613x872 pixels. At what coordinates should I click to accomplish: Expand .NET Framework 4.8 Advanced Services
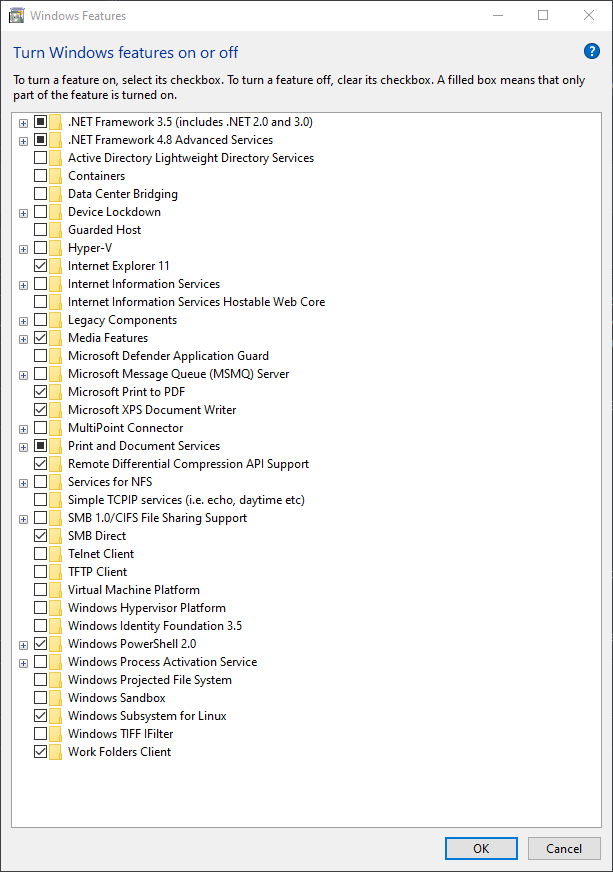pos(23,141)
